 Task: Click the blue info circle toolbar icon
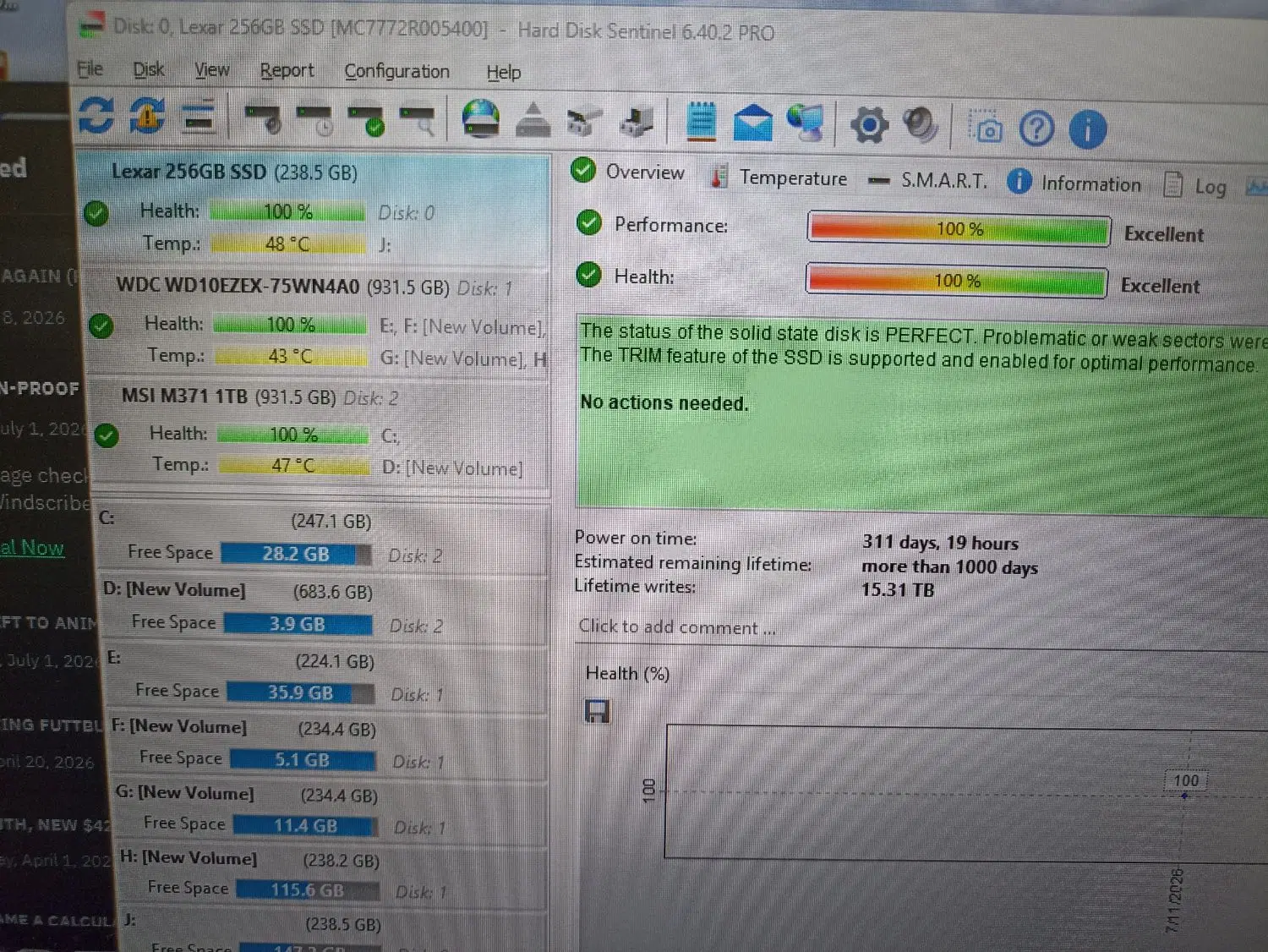click(1088, 130)
